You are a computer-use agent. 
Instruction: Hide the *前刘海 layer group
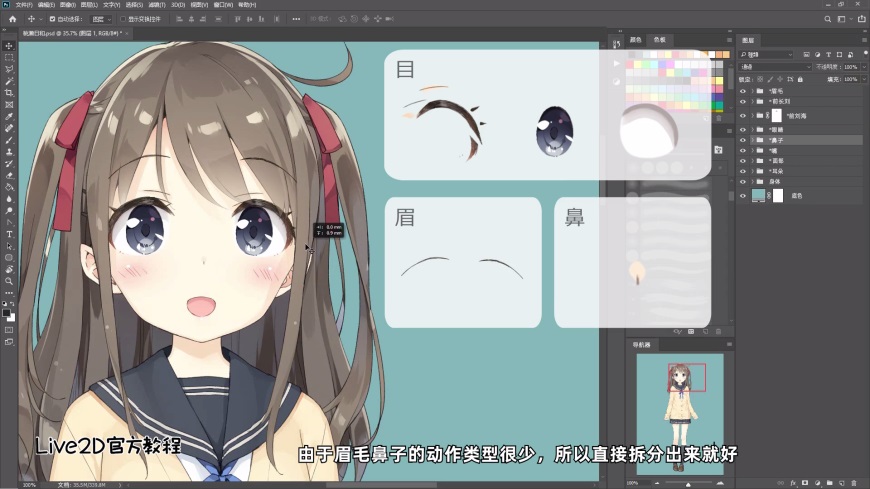pyautogui.click(x=743, y=115)
